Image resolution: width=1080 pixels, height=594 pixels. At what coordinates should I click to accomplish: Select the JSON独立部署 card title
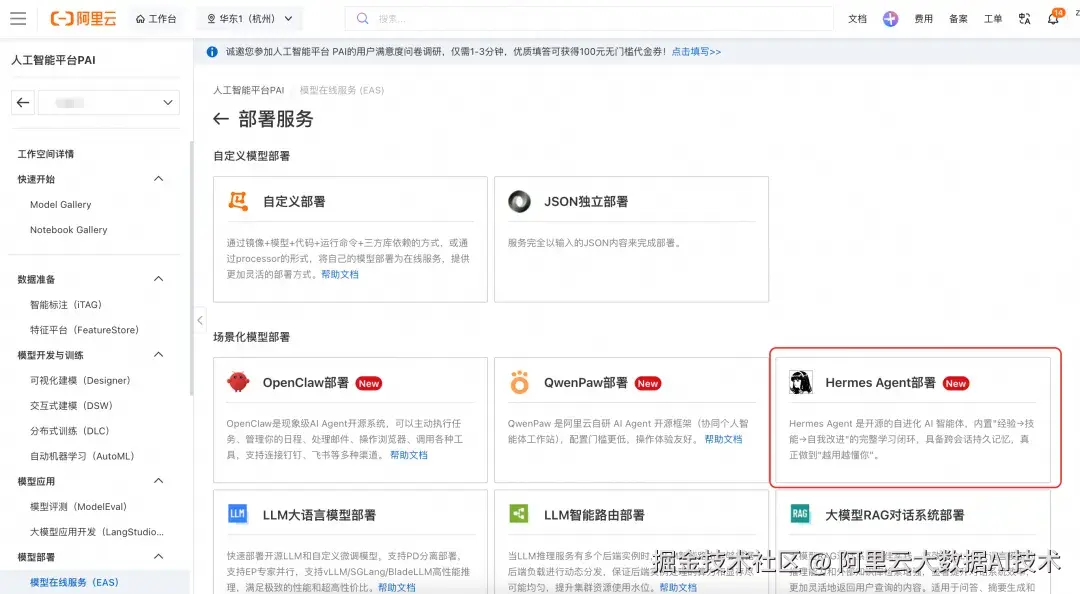click(x=586, y=202)
